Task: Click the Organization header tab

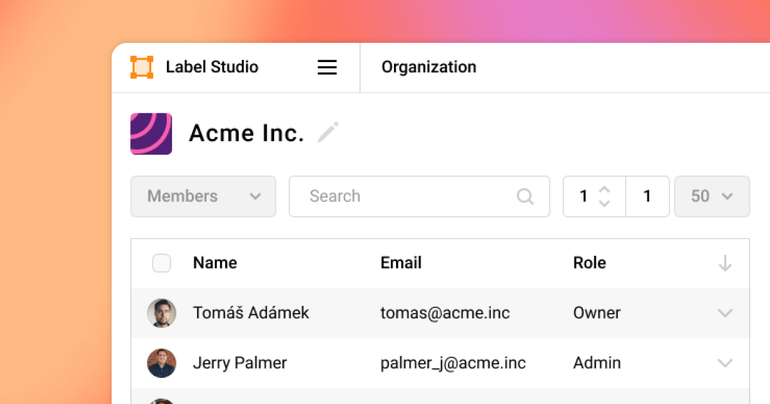Action: [x=429, y=68]
